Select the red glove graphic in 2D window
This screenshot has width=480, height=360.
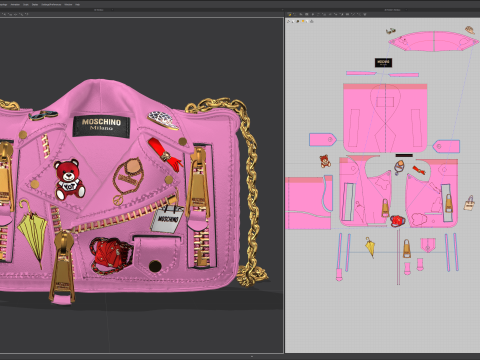pyautogui.click(x=419, y=170)
